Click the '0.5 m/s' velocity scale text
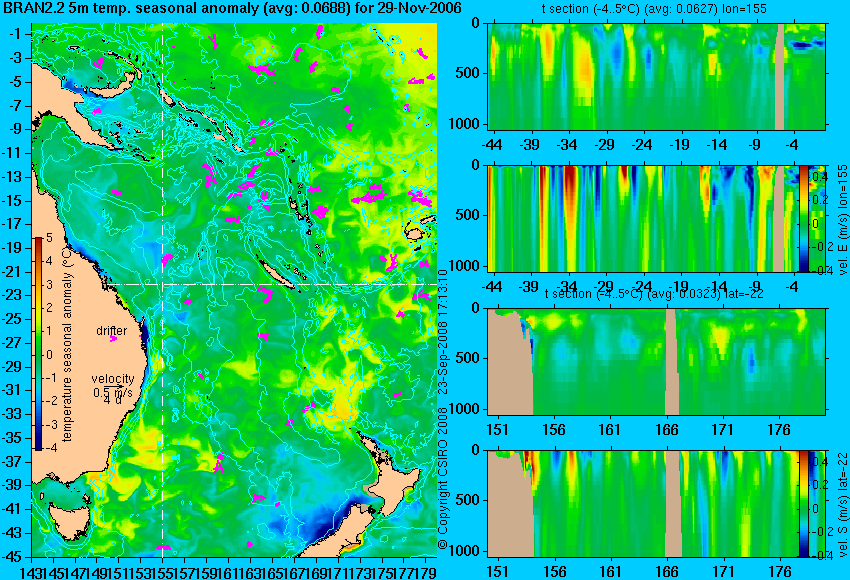This screenshot has height=580, width=850. click(112, 391)
